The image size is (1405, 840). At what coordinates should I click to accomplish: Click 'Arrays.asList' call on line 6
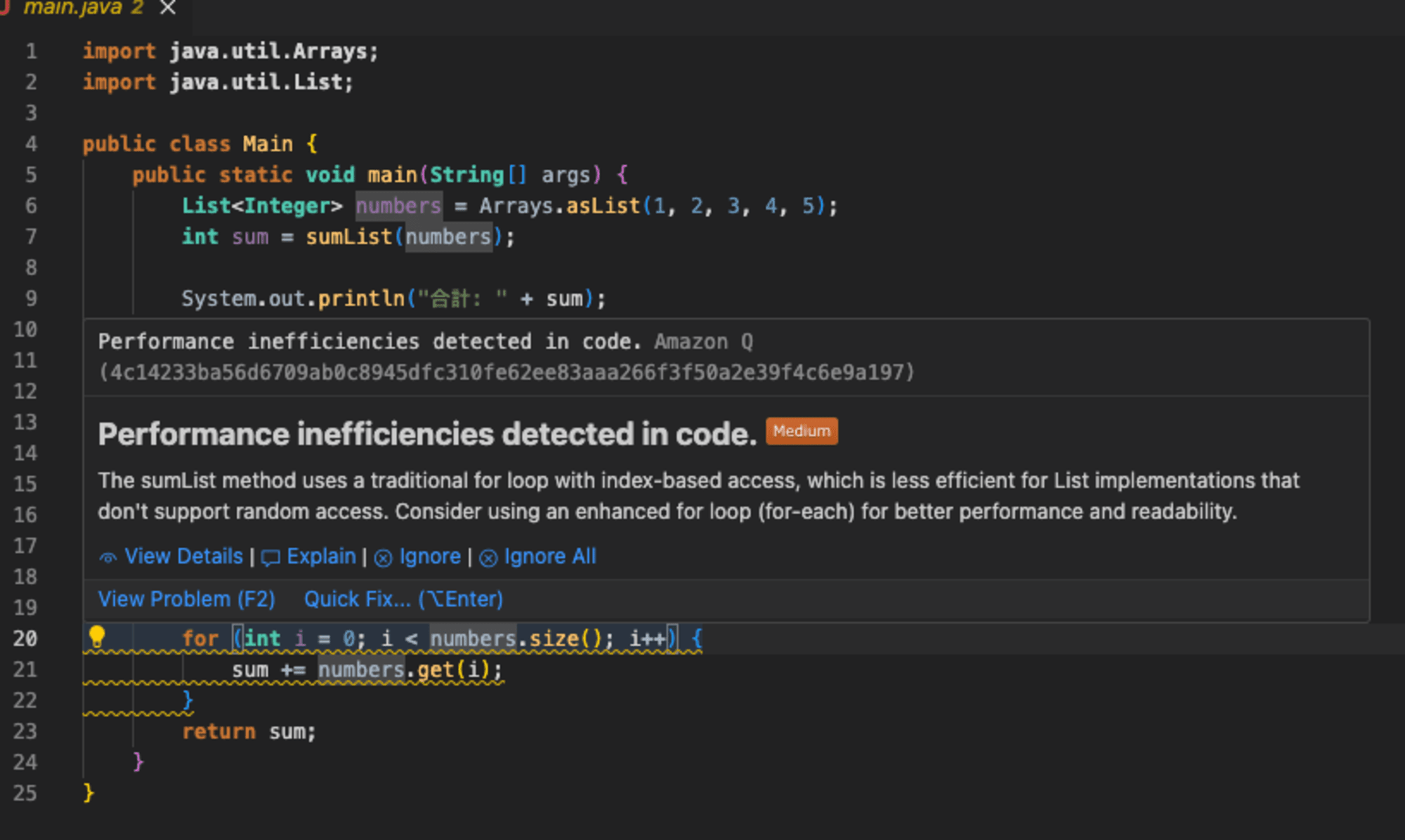click(560, 206)
